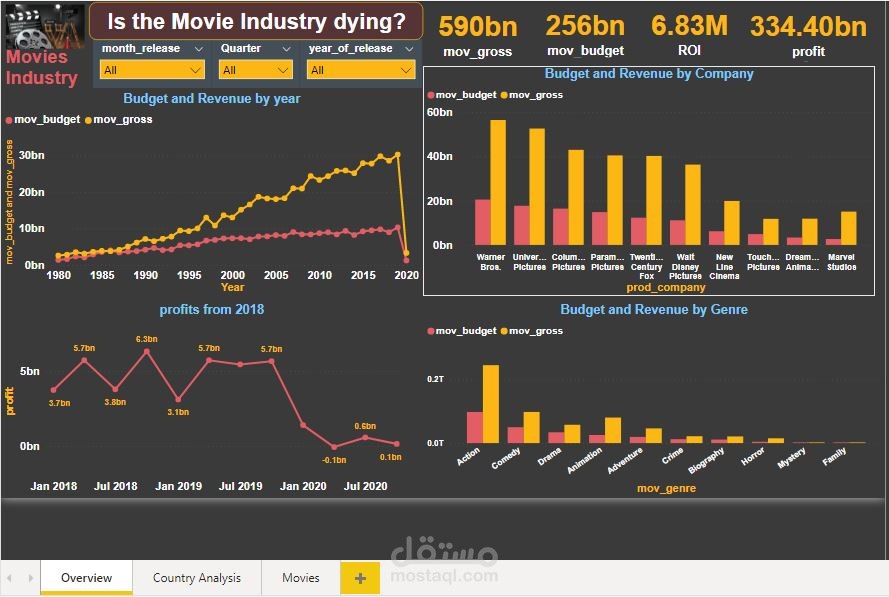889x597 pixels.
Task: Click mov_budget legend in Budget by Genre chart
Action: pos(462,331)
